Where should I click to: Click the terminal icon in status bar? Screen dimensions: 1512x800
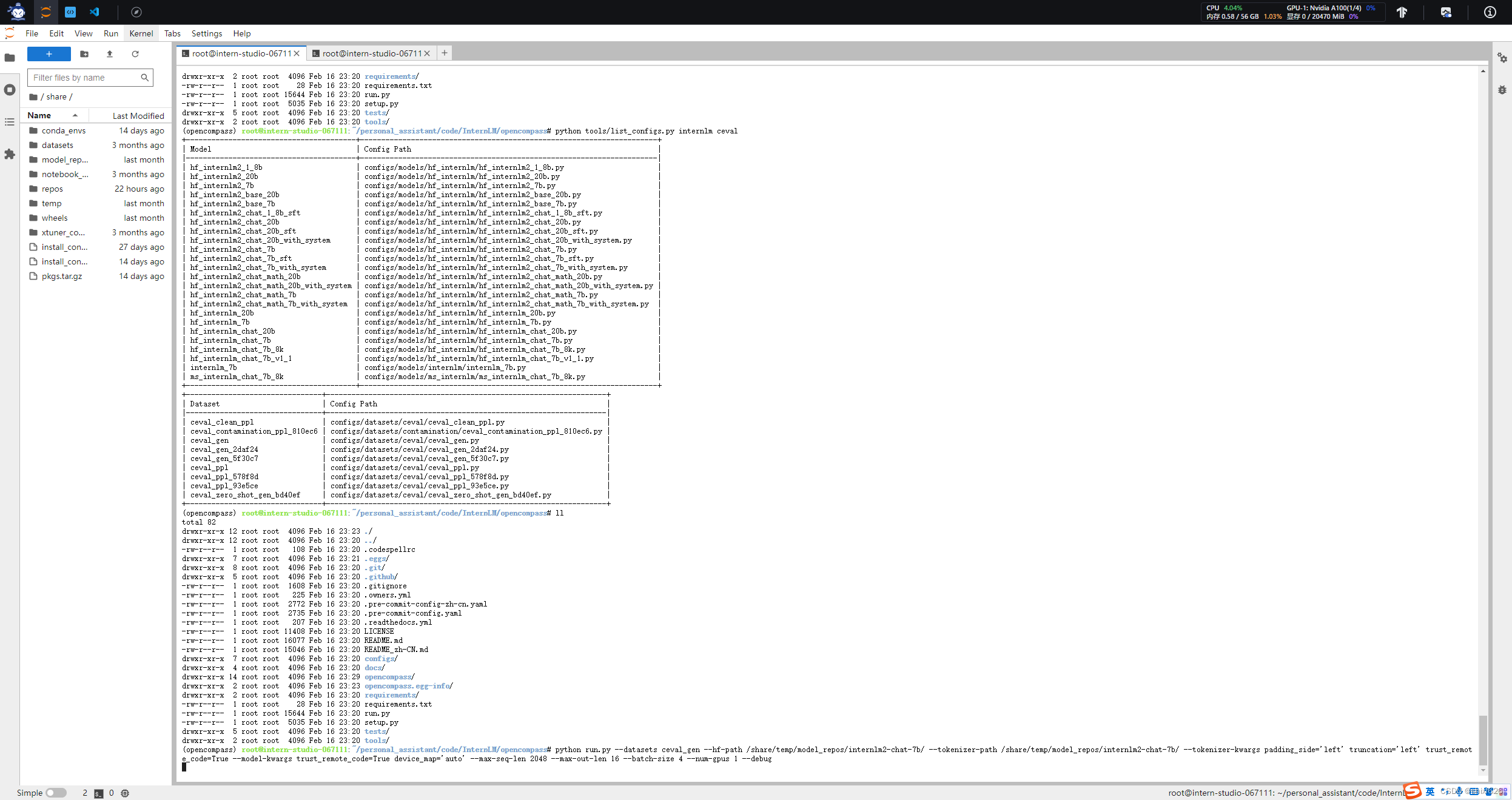tap(98, 793)
